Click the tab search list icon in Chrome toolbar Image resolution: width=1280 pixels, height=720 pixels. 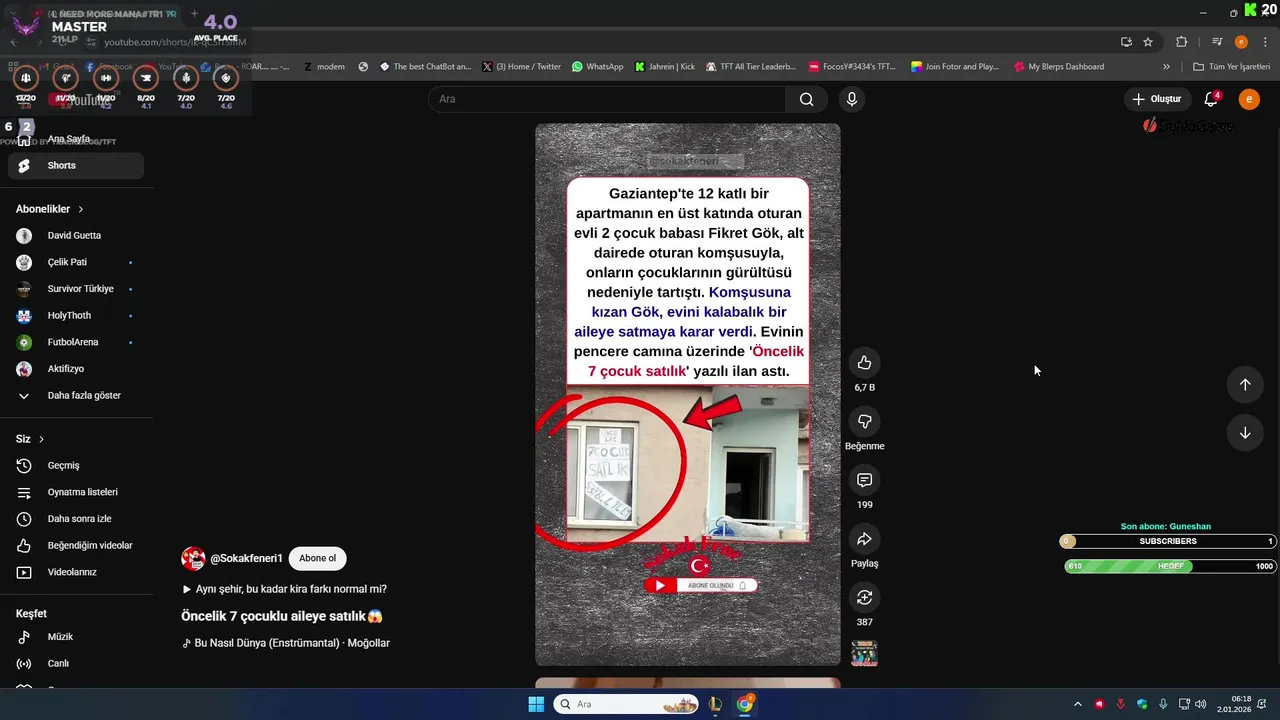[x=1217, y=42]
